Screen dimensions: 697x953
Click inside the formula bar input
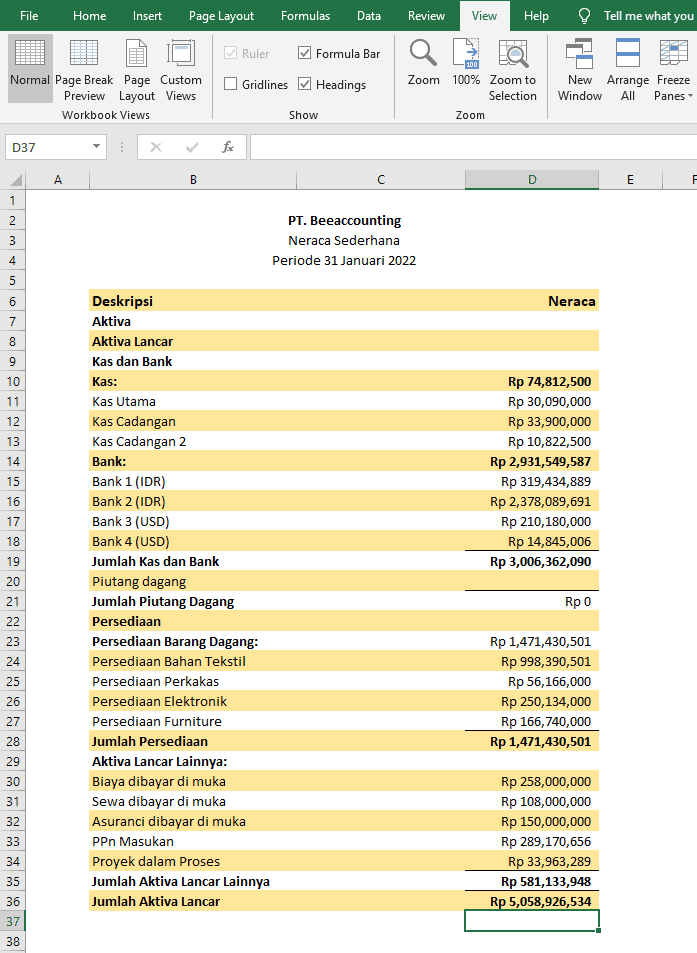(473, 147)
